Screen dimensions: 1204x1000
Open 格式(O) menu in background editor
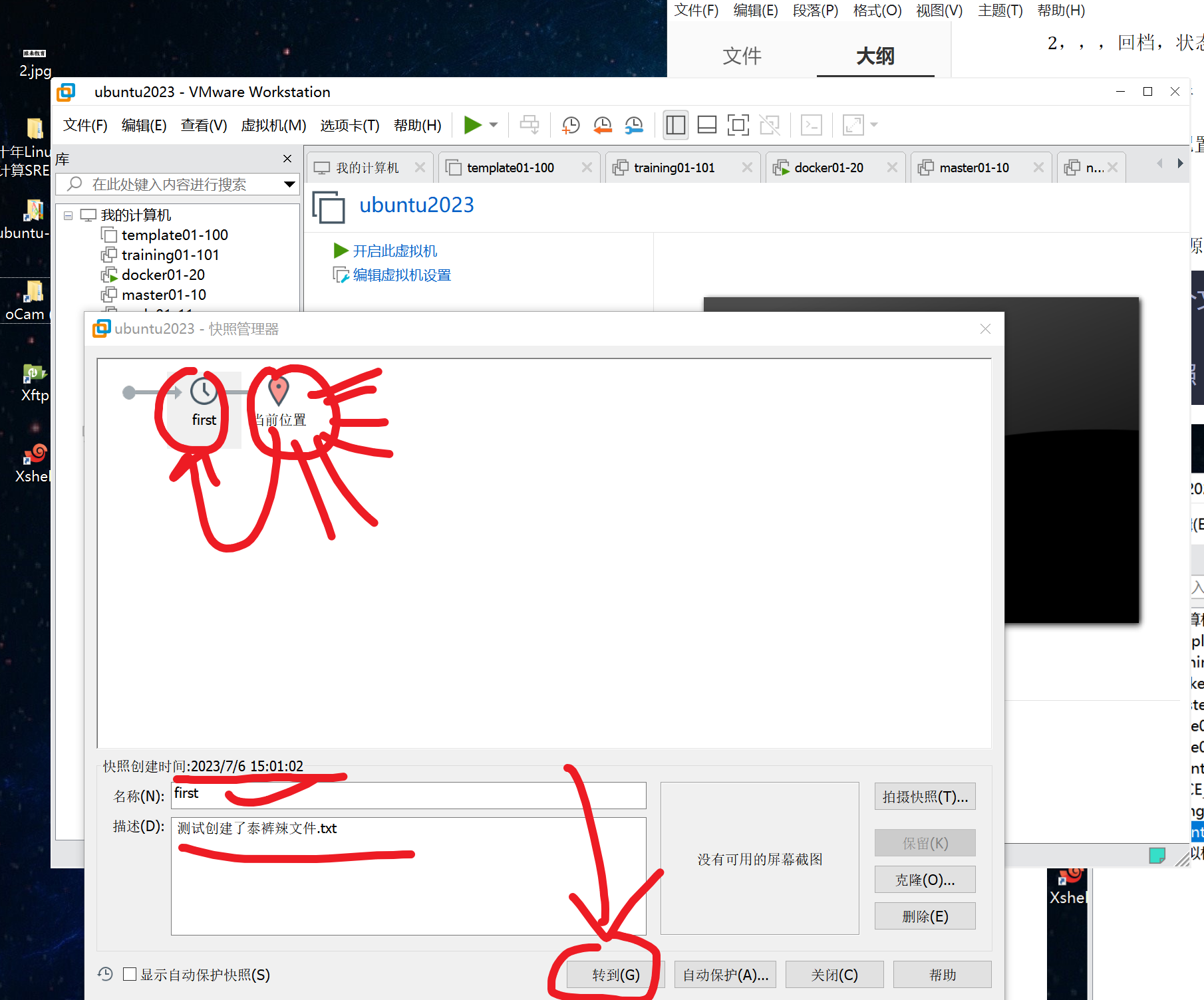point(877,11)
